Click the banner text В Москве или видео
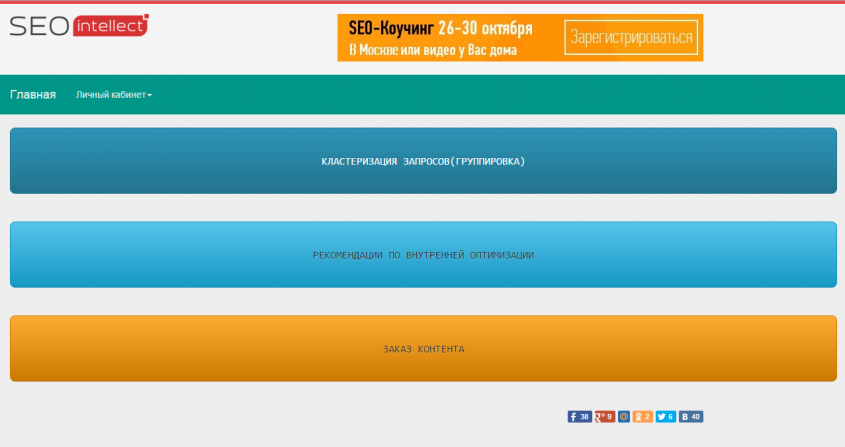Image resolution: width=845 pixels, height=447 pixels. coord(432,49)
